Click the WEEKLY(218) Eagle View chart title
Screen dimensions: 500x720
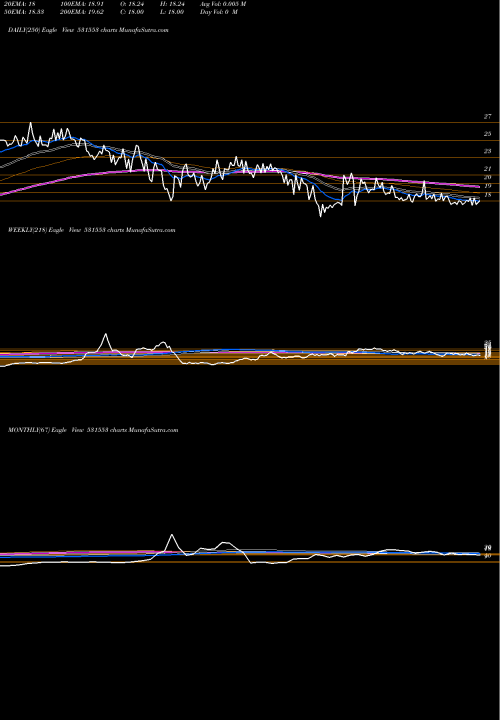(91, 230)
